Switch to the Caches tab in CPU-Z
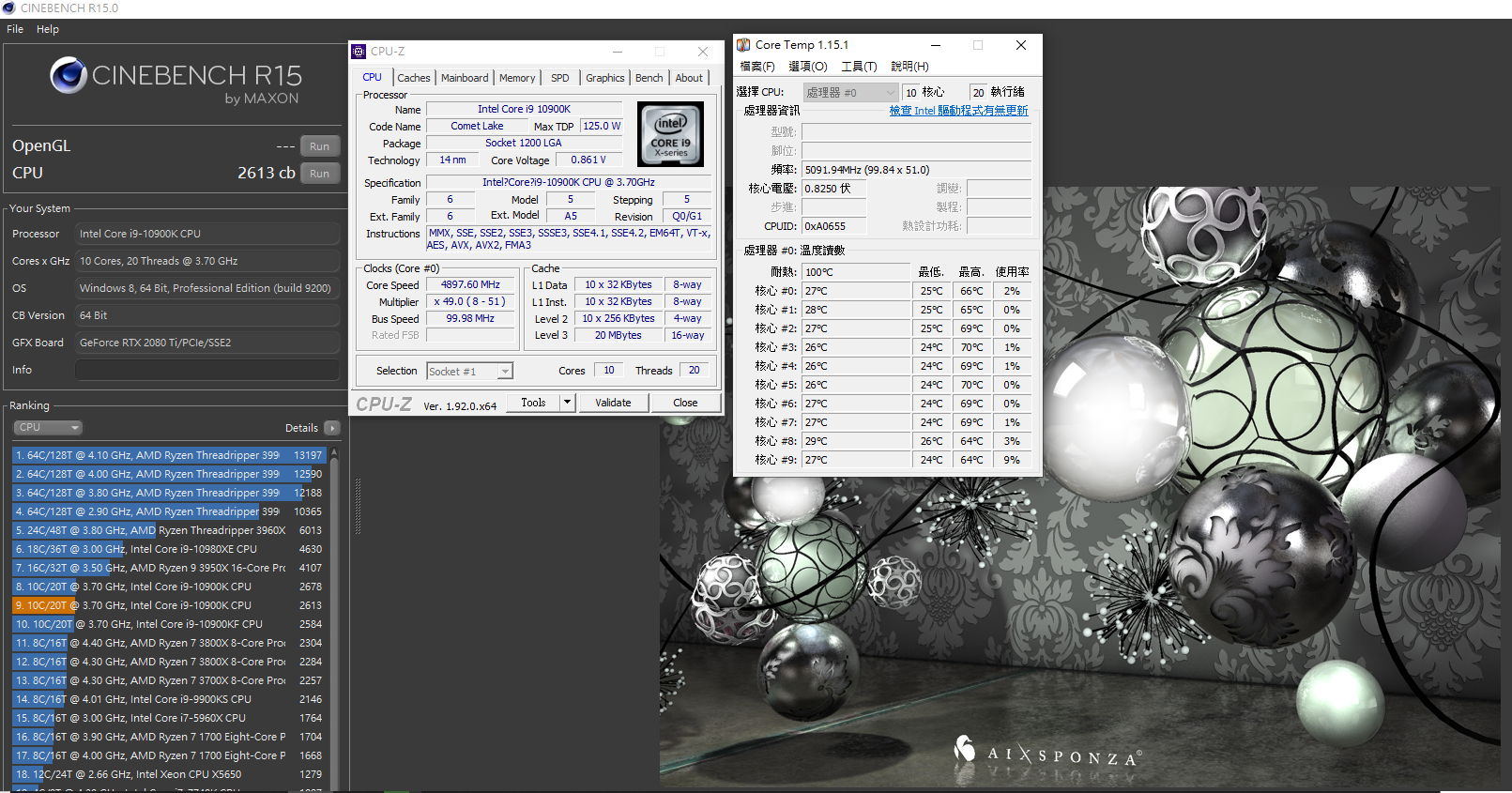Image resolution: width=1512 pixels, height=793 pixels. 413,78
